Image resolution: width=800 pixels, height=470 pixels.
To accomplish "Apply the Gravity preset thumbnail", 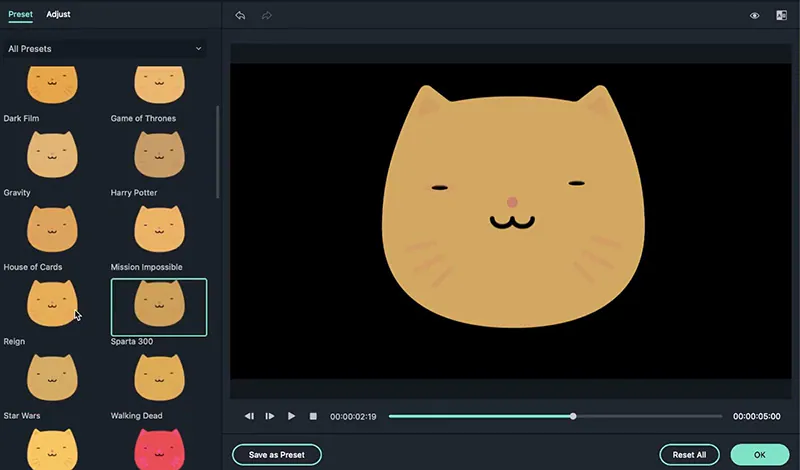I will 52,155.
